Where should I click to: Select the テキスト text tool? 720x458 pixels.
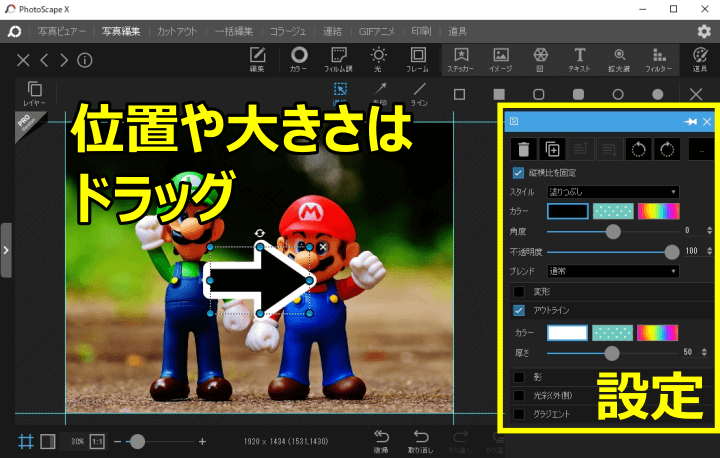click(579, 60)
